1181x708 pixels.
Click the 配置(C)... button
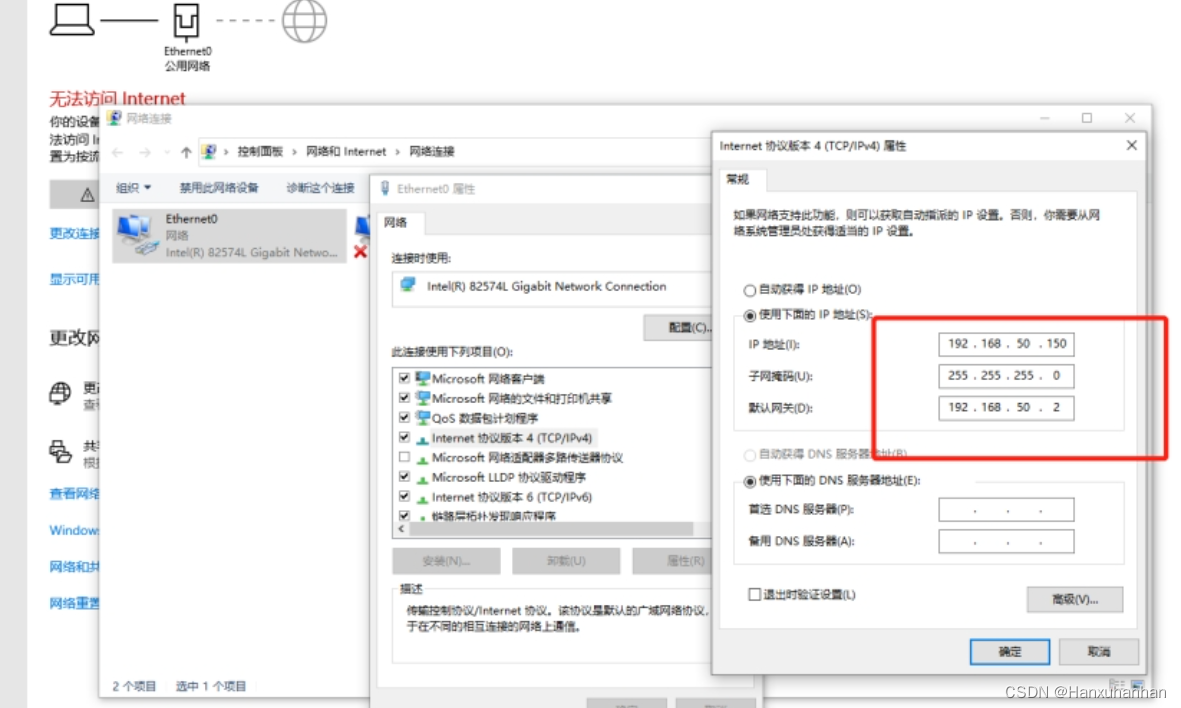click(679, 328)
